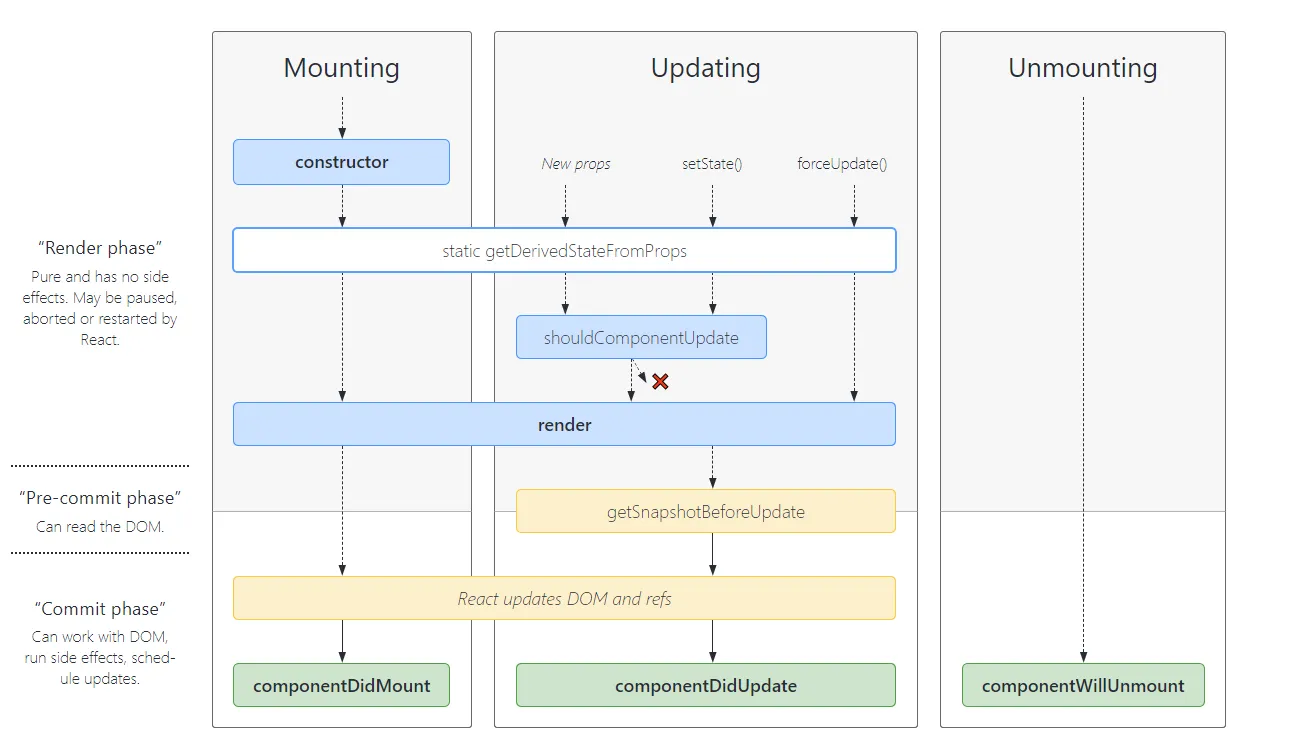Click the render method box
The image size is (1301, 751).
click(564, 424)
